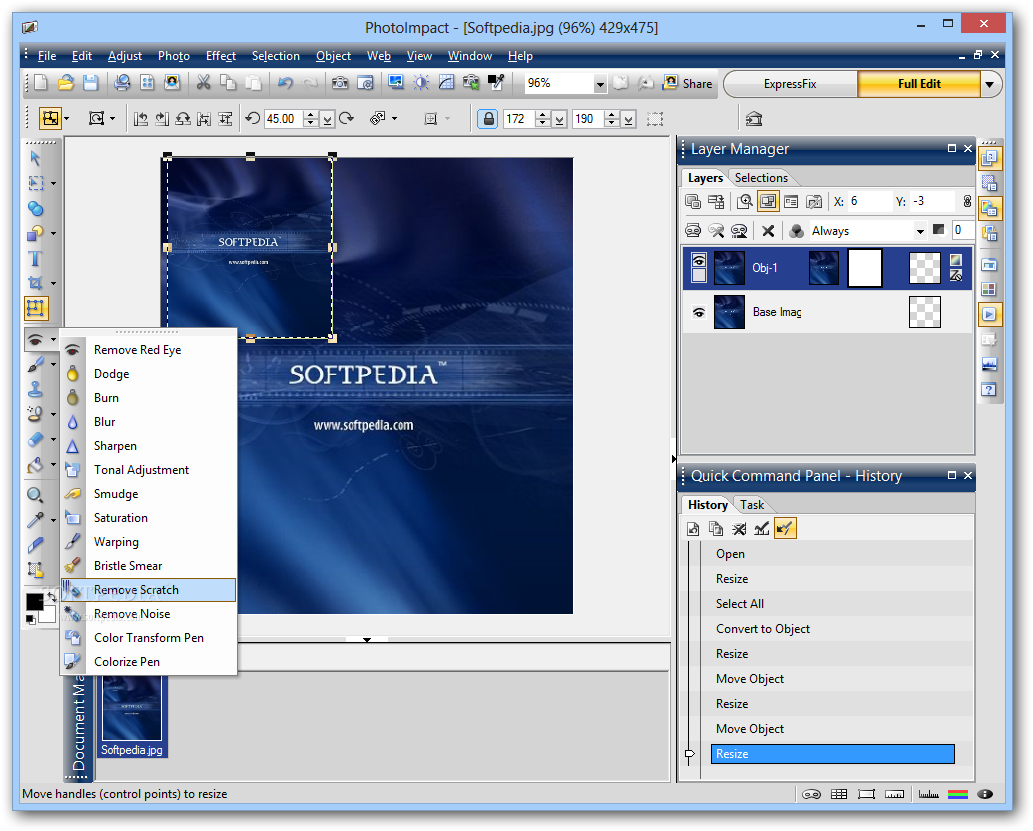Switch to Full Edit mode
Screen dimensions: 1033x831
click(x=919, y=84)
